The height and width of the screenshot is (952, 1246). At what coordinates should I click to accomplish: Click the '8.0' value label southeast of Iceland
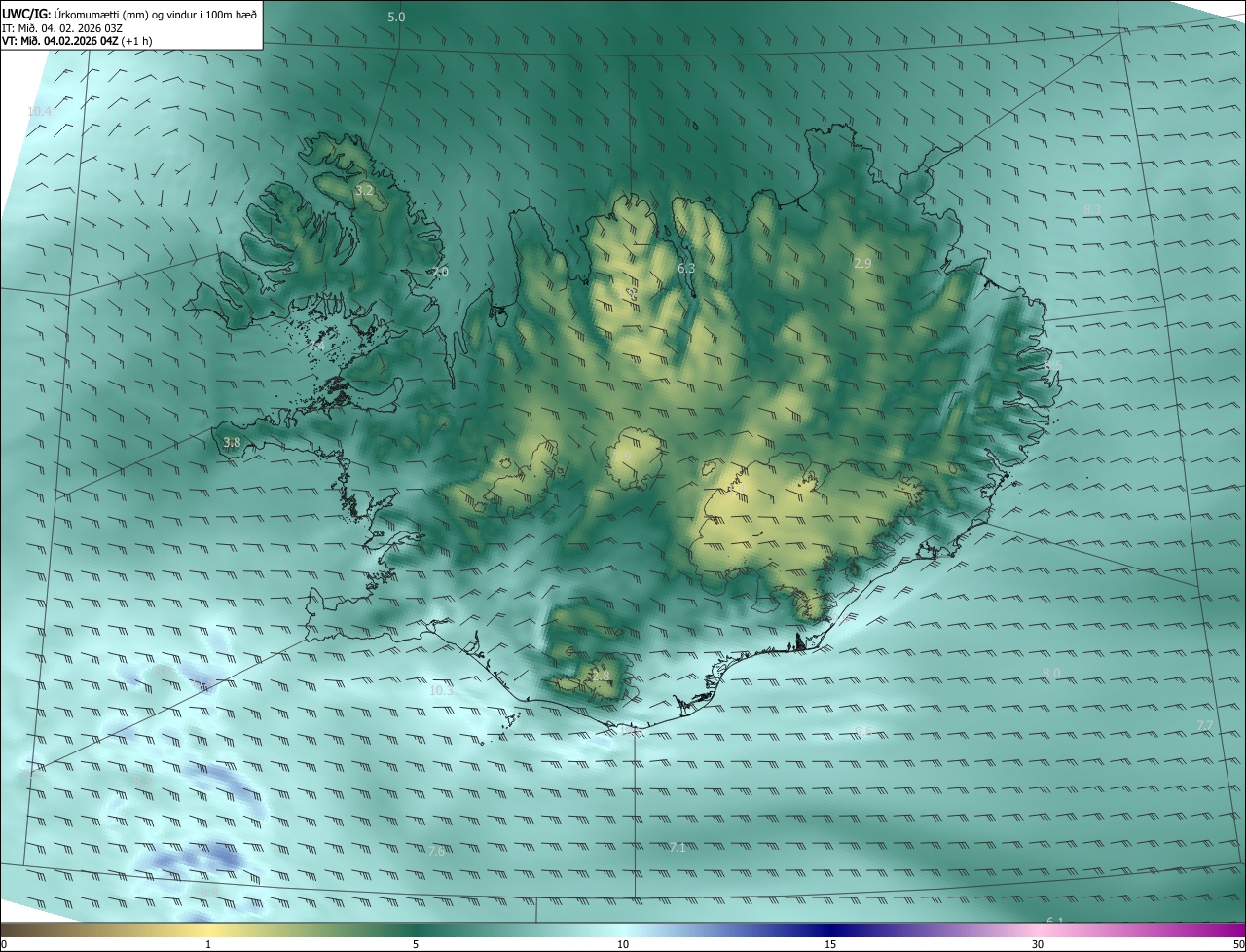1051,674
